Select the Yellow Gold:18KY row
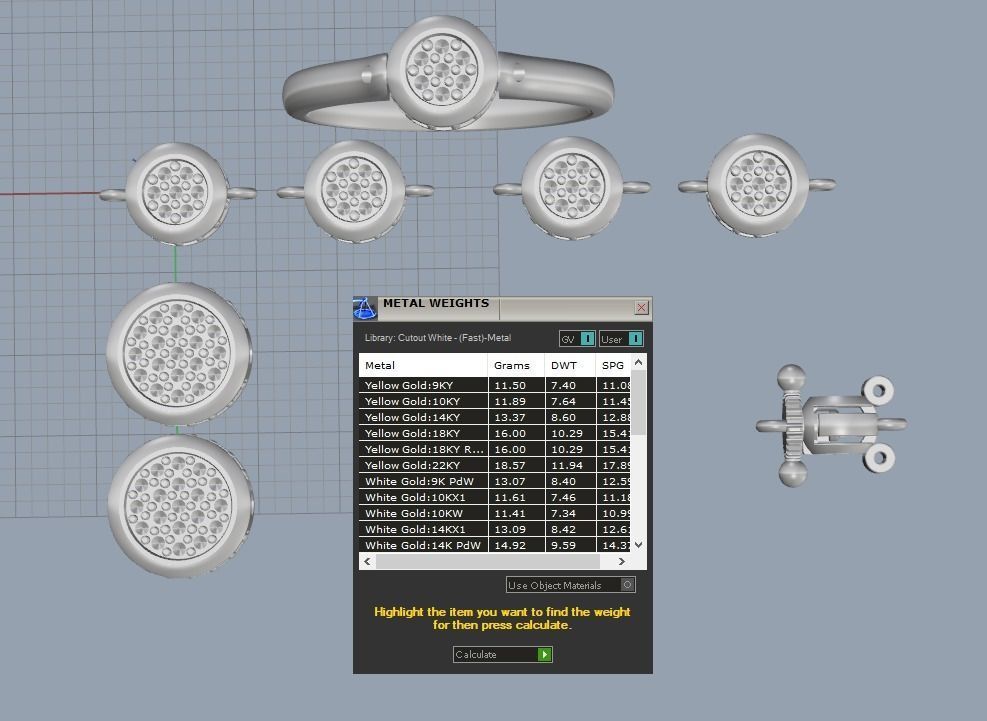Screen dimensions: 987x721 coord(495,433)
